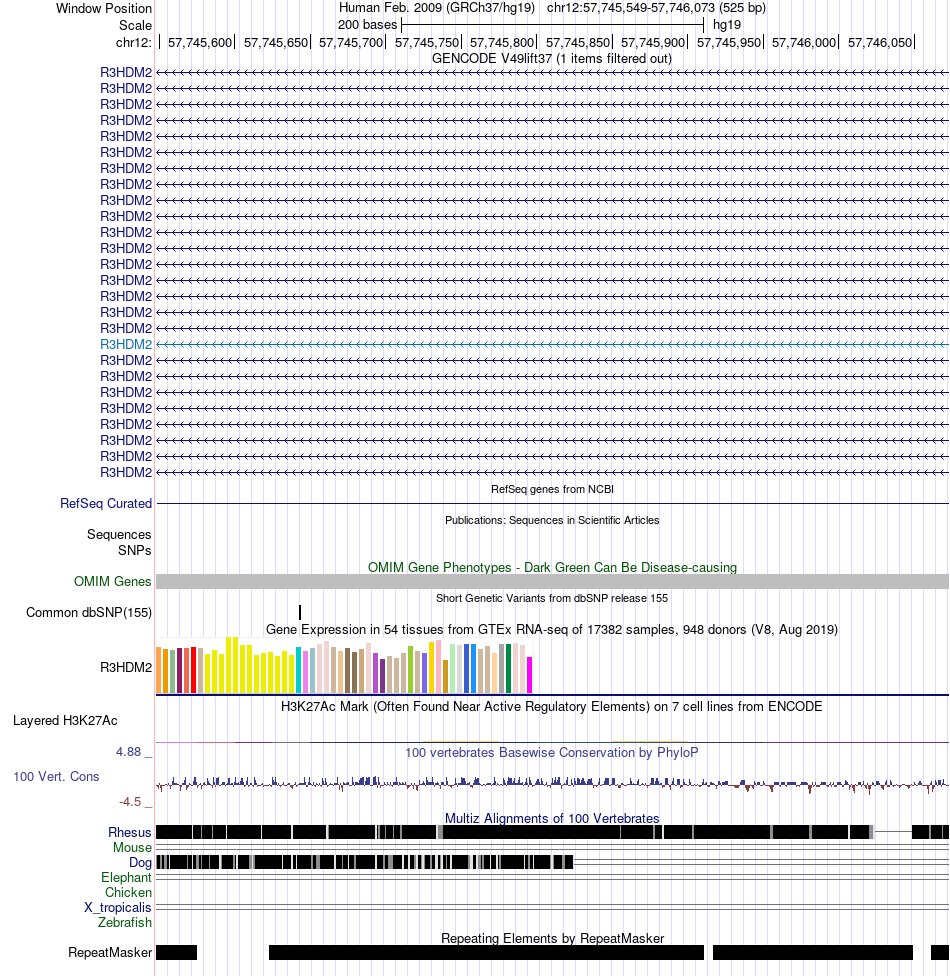
Task: Click the '200 bases' scale bar label
Action: click(367, 25)
